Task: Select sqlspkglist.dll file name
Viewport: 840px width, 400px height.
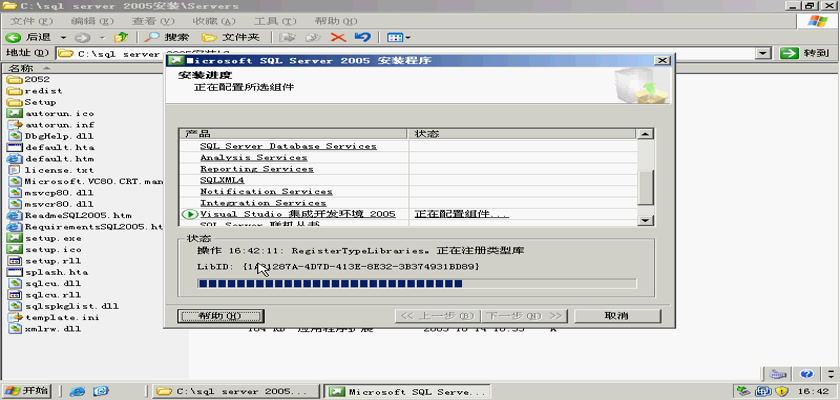Action: coord(72,306)
